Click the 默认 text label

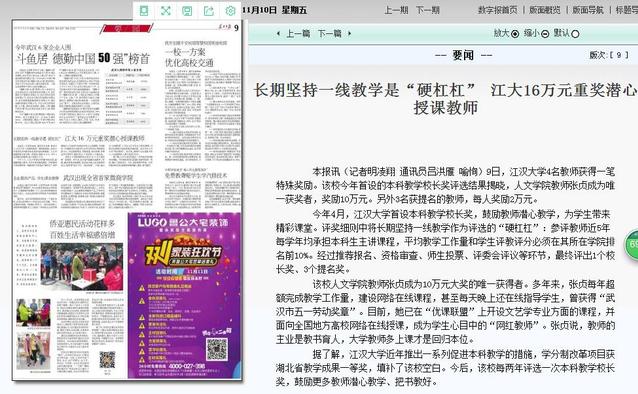coord(562,33)
